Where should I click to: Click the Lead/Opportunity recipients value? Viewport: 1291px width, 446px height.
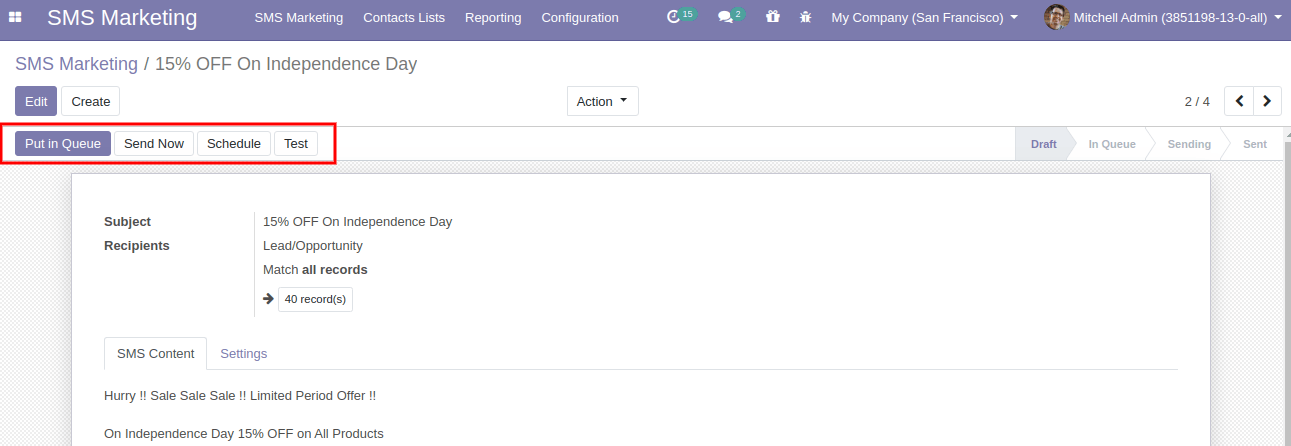[313, 245]
